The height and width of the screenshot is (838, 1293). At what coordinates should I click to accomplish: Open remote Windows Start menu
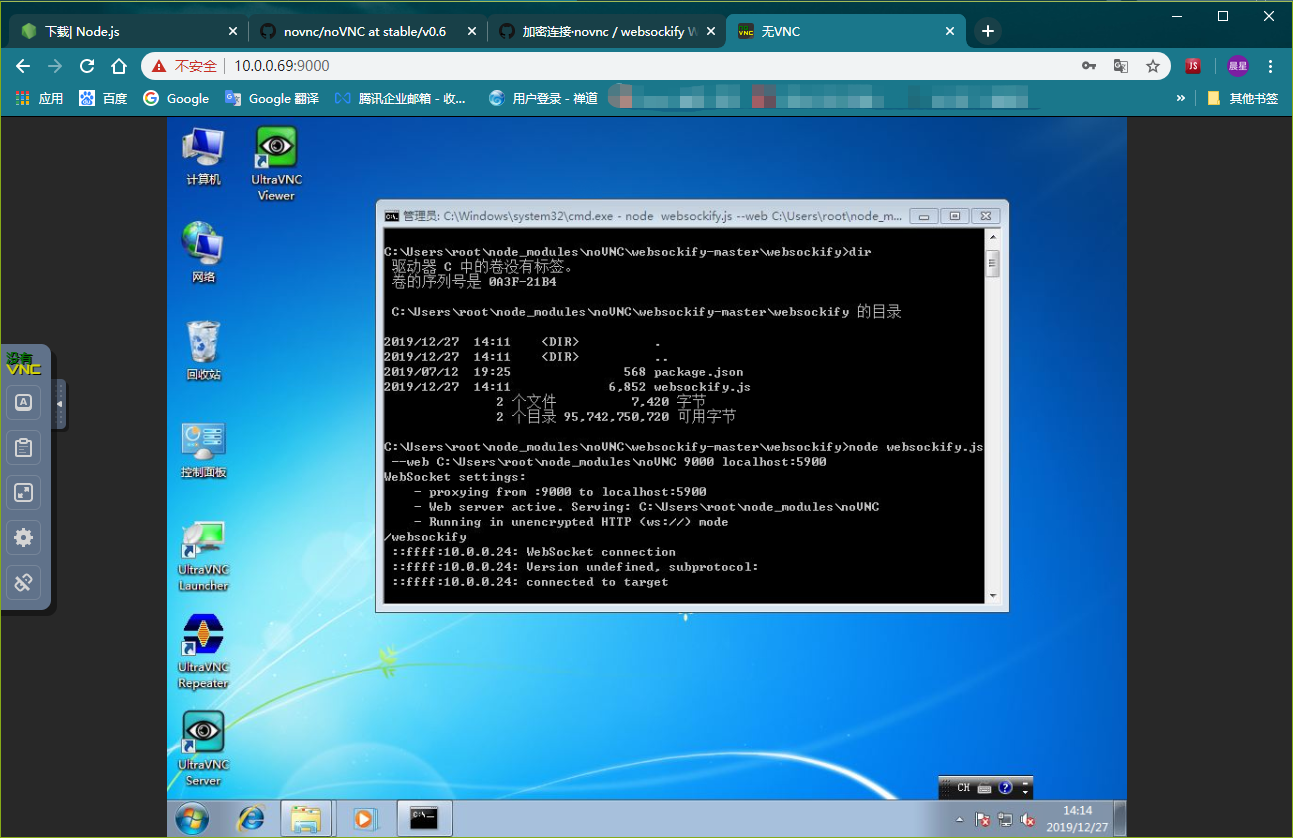click(192, 819)
